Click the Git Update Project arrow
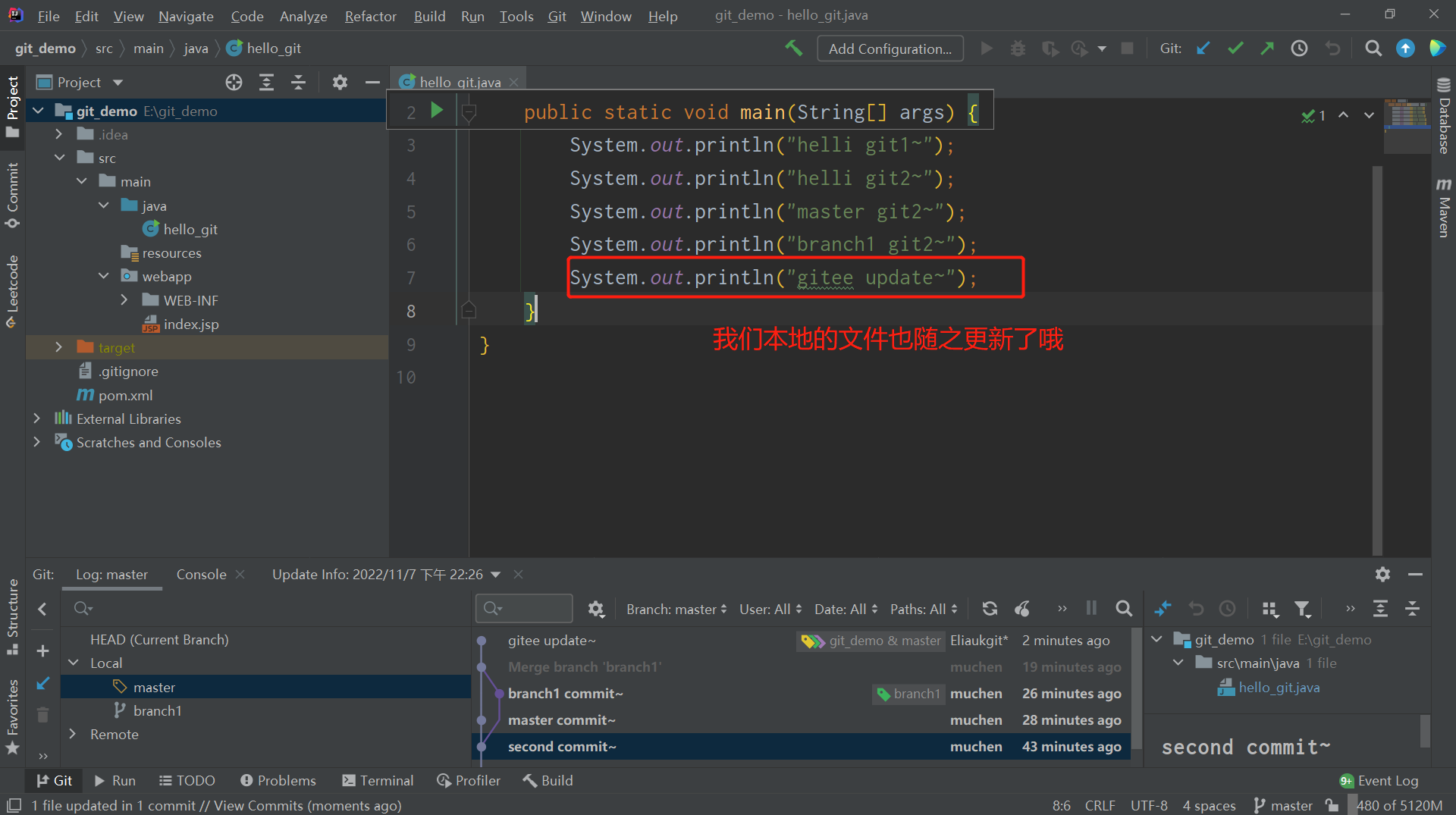Screen dimensions: 1456x815 (x=1203, y=49)
